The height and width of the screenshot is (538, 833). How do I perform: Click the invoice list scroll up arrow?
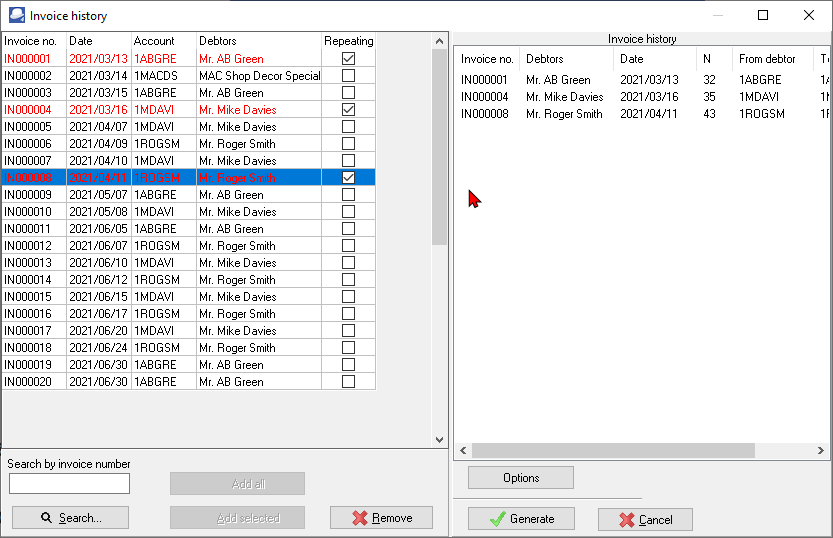(439, 41)
